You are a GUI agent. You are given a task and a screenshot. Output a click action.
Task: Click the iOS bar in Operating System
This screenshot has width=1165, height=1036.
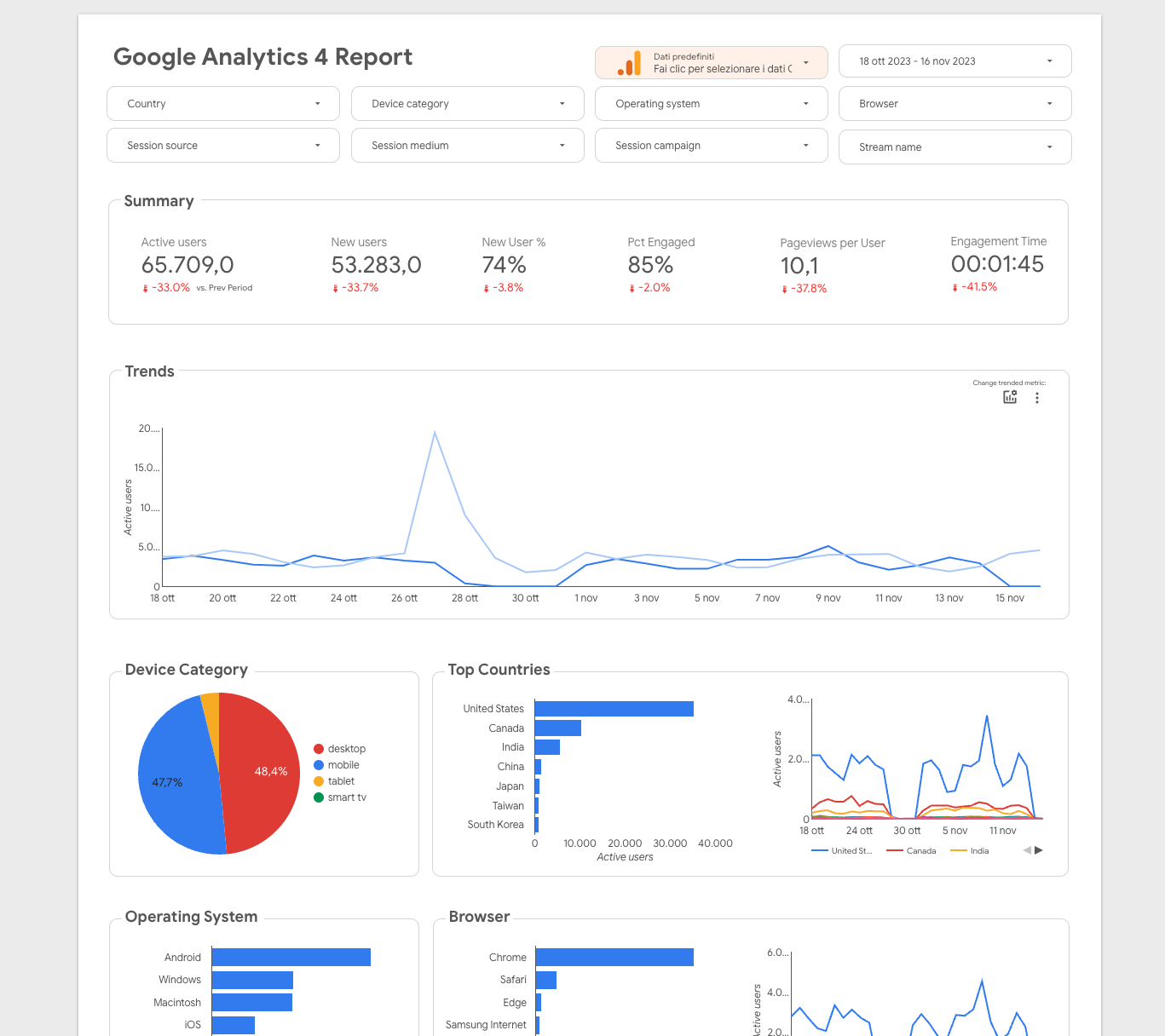(x=233, y=1025)
